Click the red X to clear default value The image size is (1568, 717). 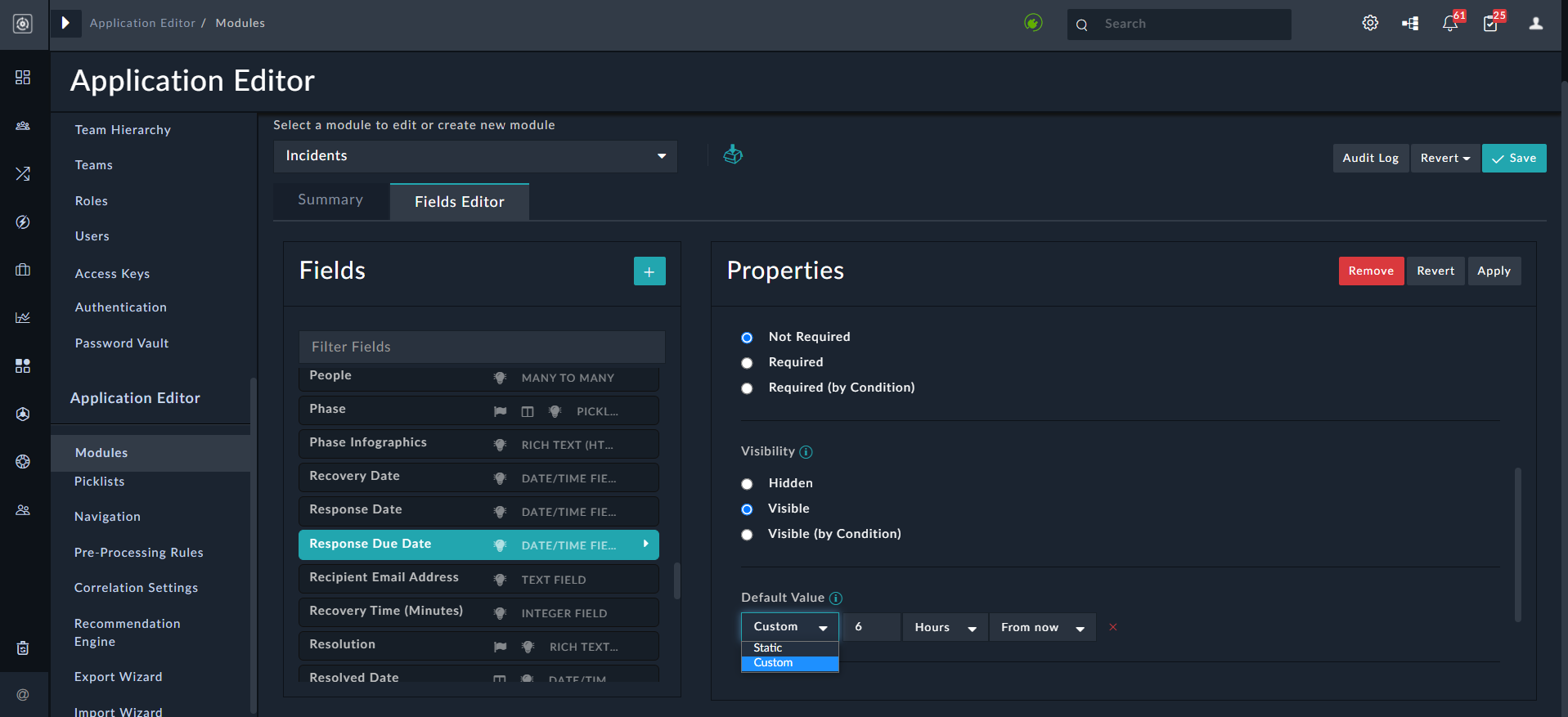click(x=1112, y=627)
